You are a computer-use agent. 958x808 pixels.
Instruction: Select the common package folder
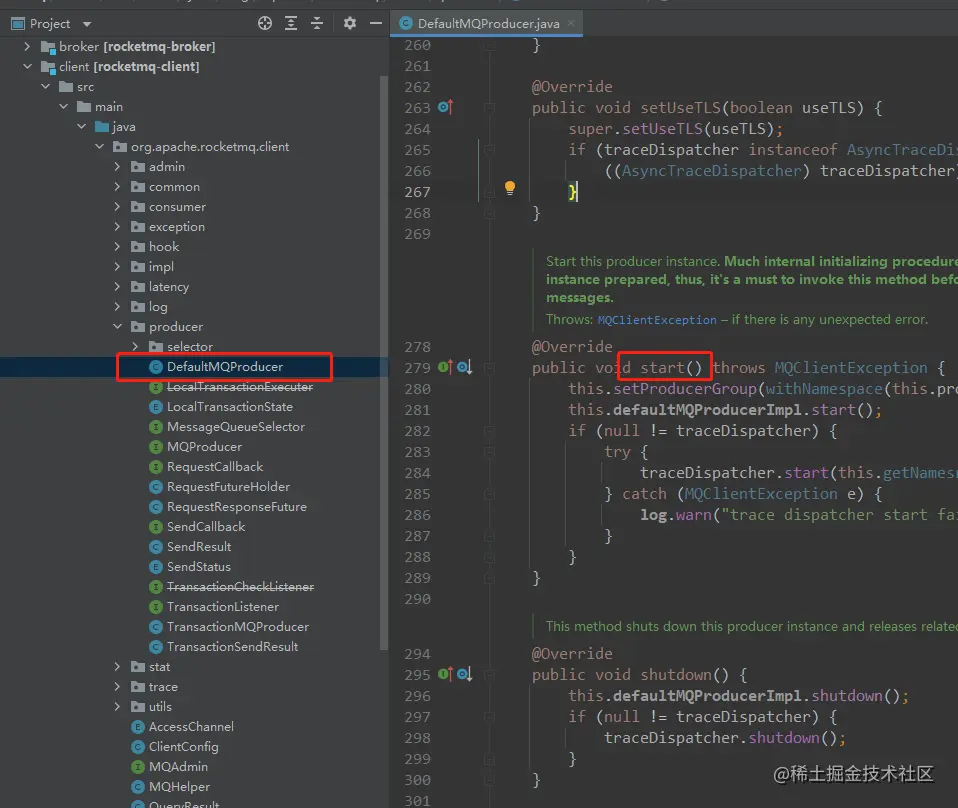click(166, 186)
